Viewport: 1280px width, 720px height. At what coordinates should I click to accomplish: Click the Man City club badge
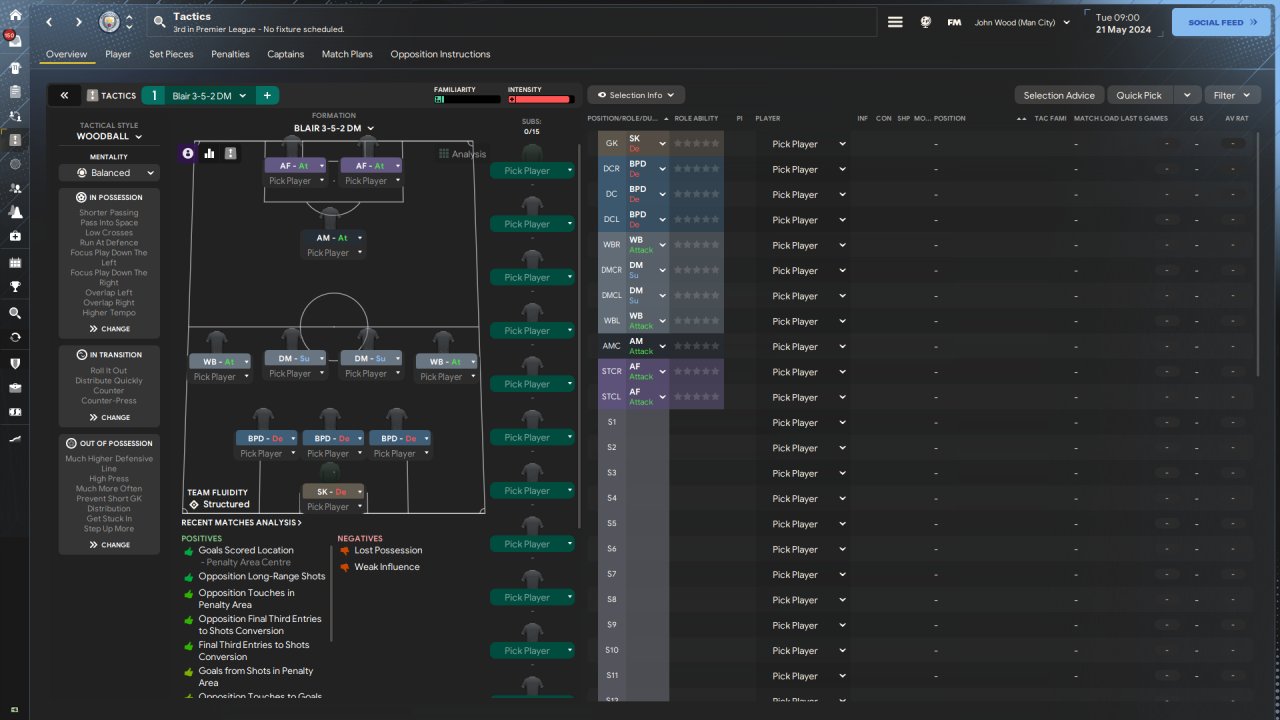click(110, 21)
